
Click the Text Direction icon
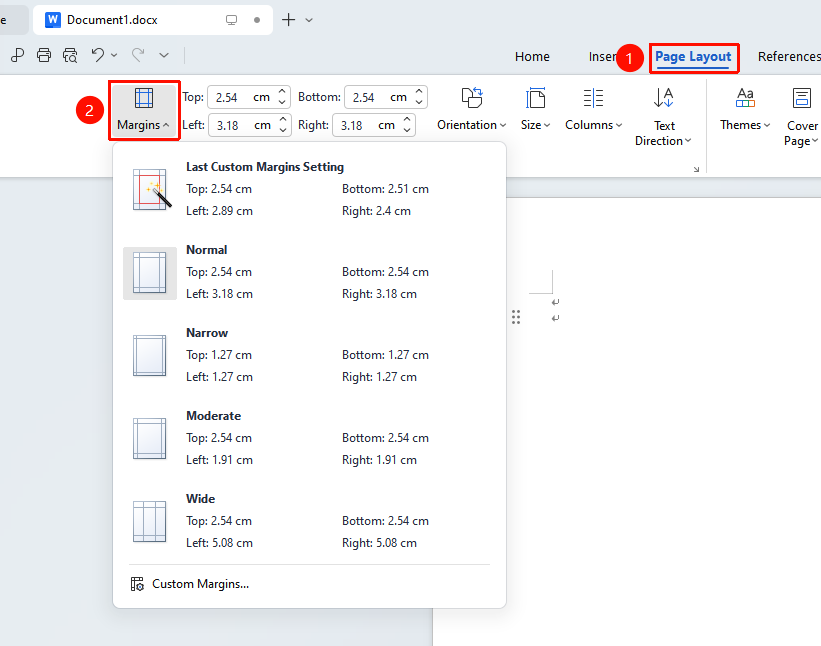(663, 98)
